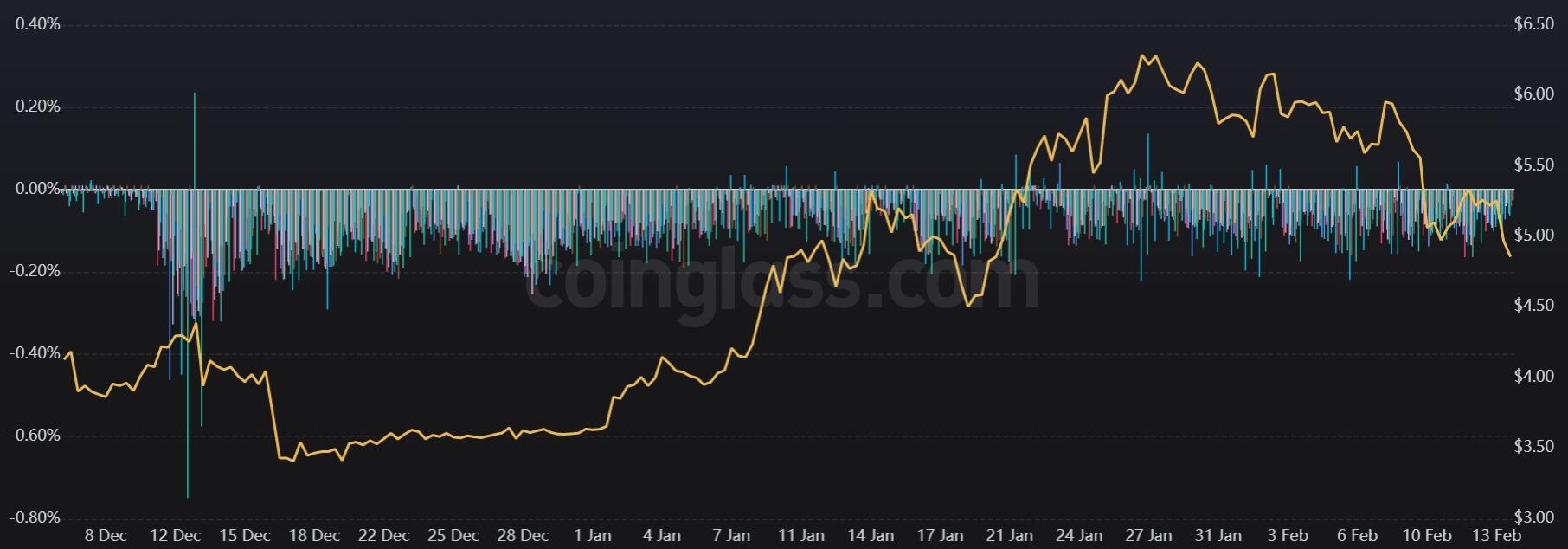Viewport: 1568px width, 549px height.
Task: Select the $3.00 price axis label
Action: click(1534, 518)
